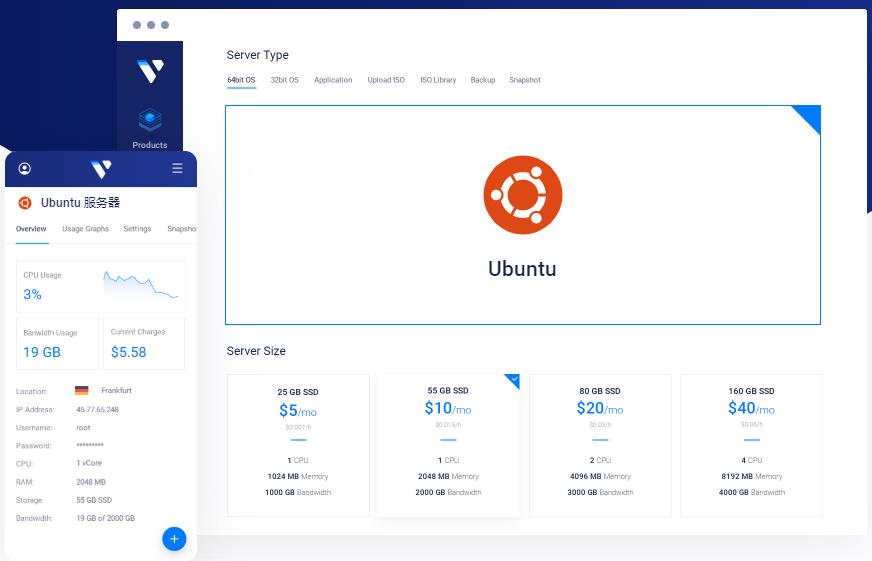Switch to the Application tab
872x561 pixels.
click(x=333, y=80)
